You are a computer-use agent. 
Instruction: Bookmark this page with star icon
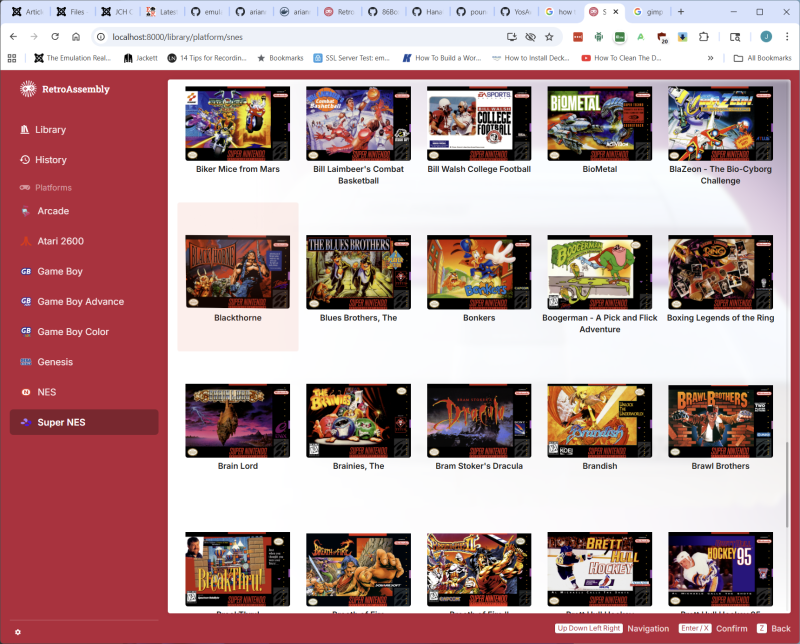tap(549, 36)
